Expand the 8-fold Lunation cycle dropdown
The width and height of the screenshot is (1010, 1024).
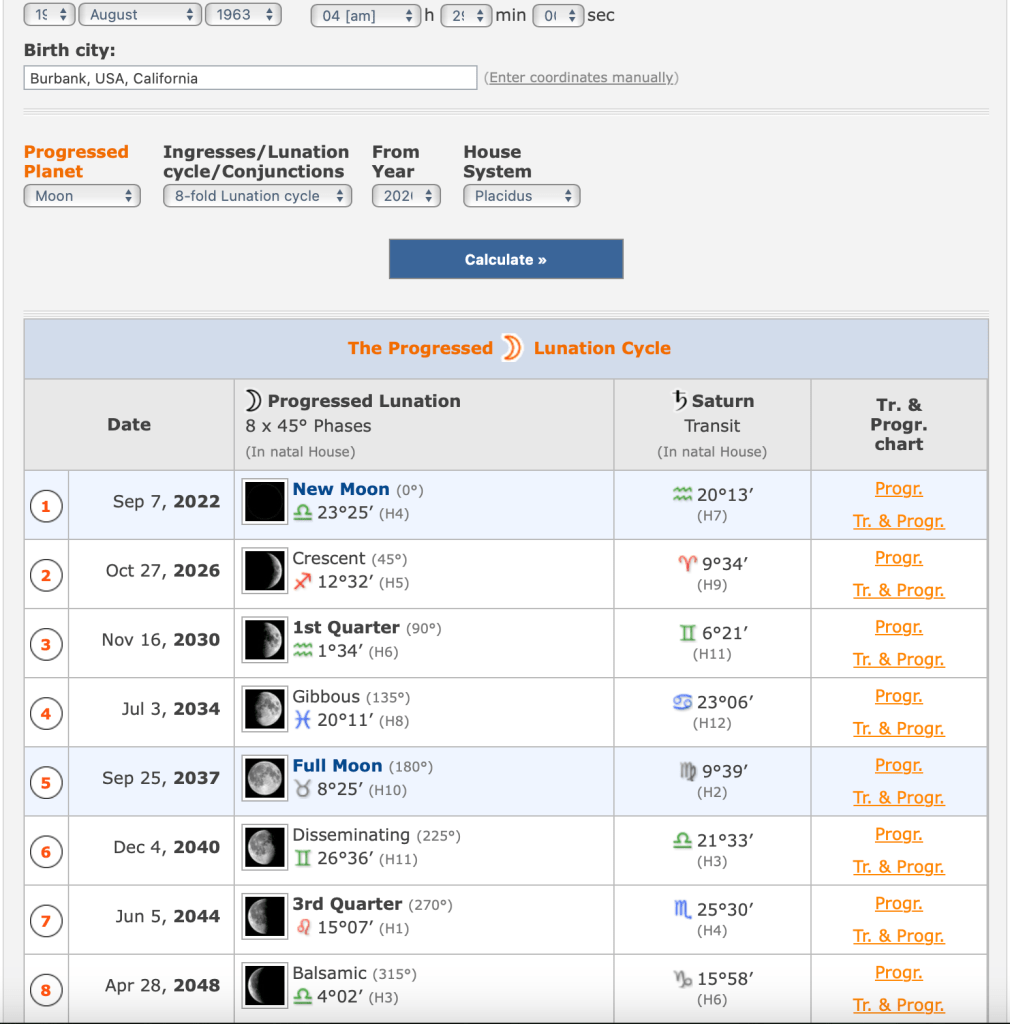pos(257,196)
